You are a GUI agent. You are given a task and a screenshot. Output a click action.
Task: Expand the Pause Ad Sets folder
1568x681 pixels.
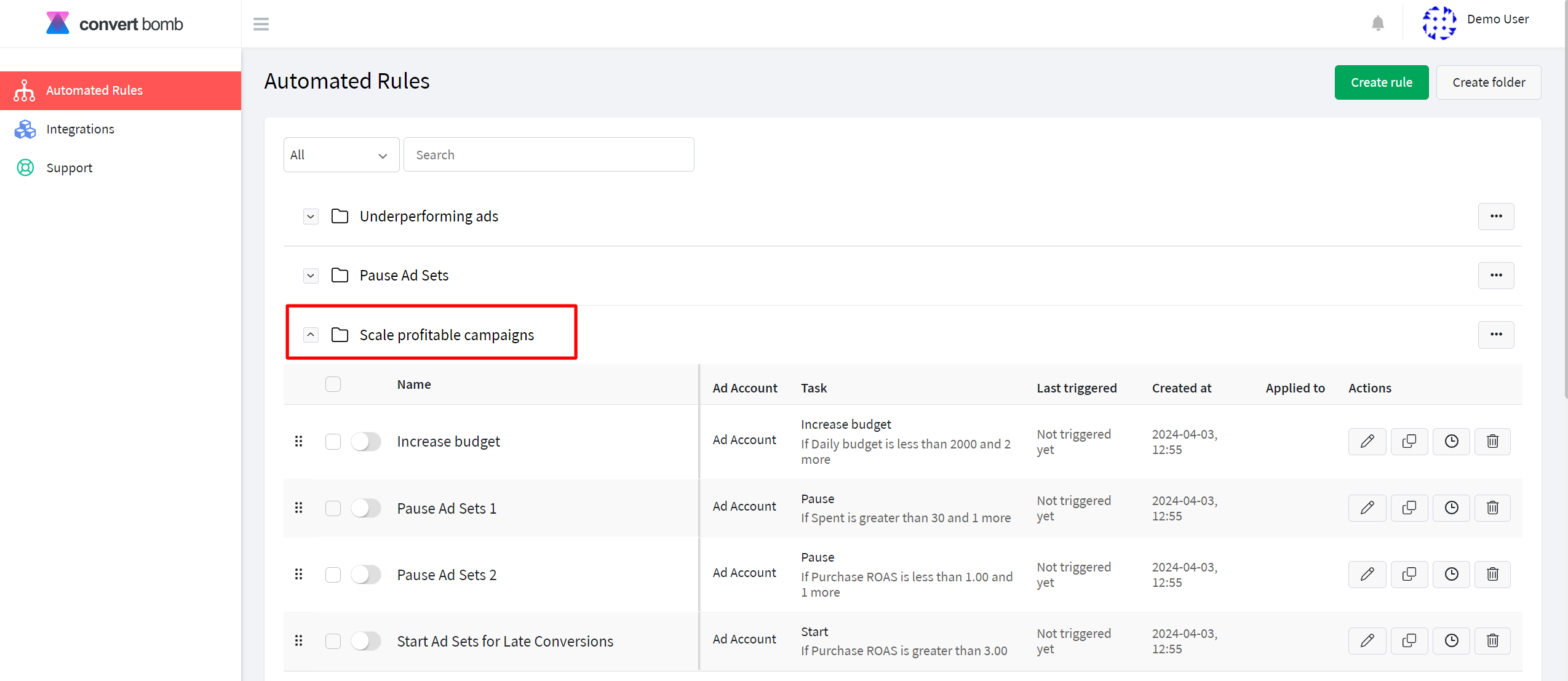(x=309, y=275)
